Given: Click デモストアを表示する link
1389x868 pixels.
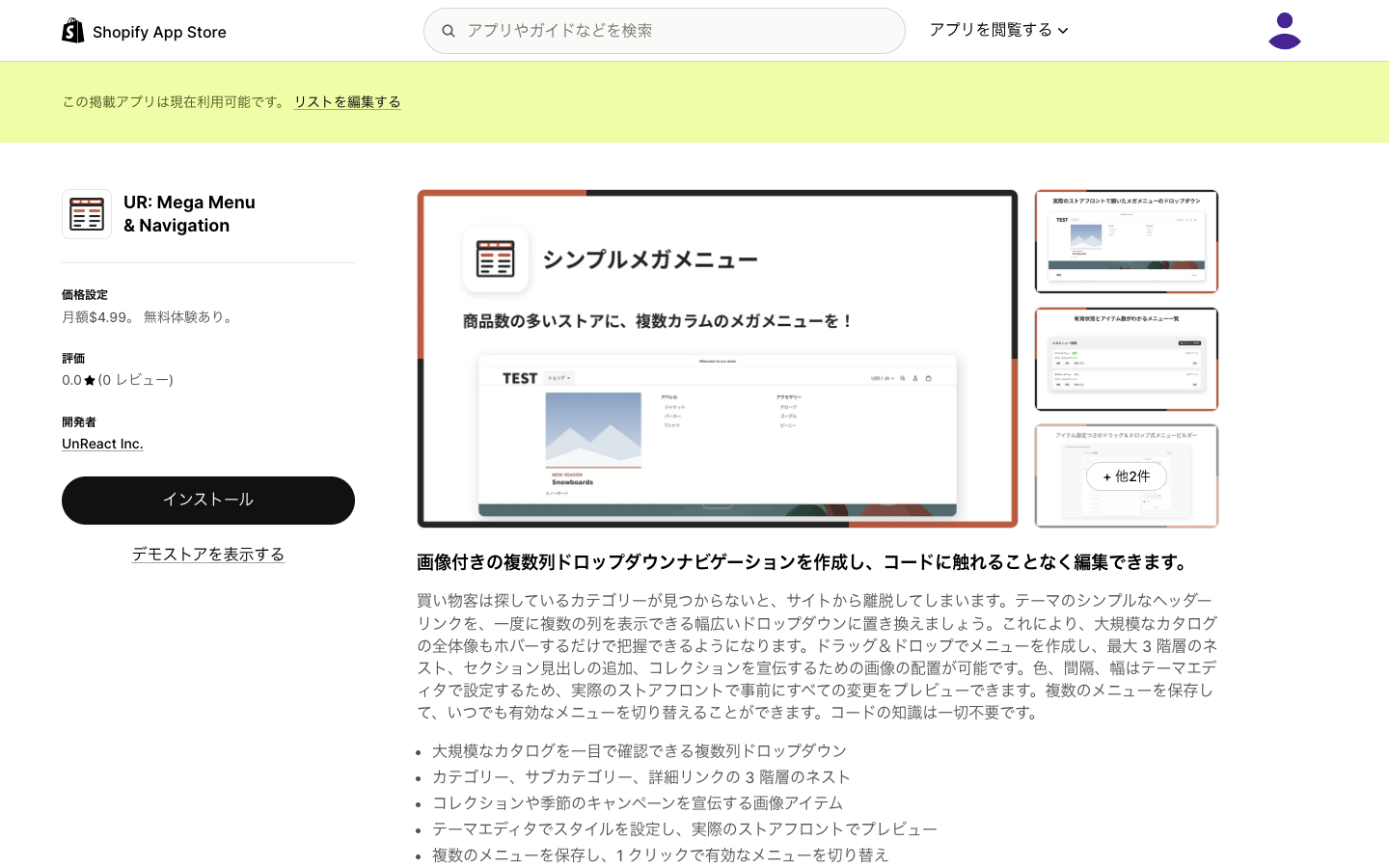Looking at the screenshot, I should 208,554.
